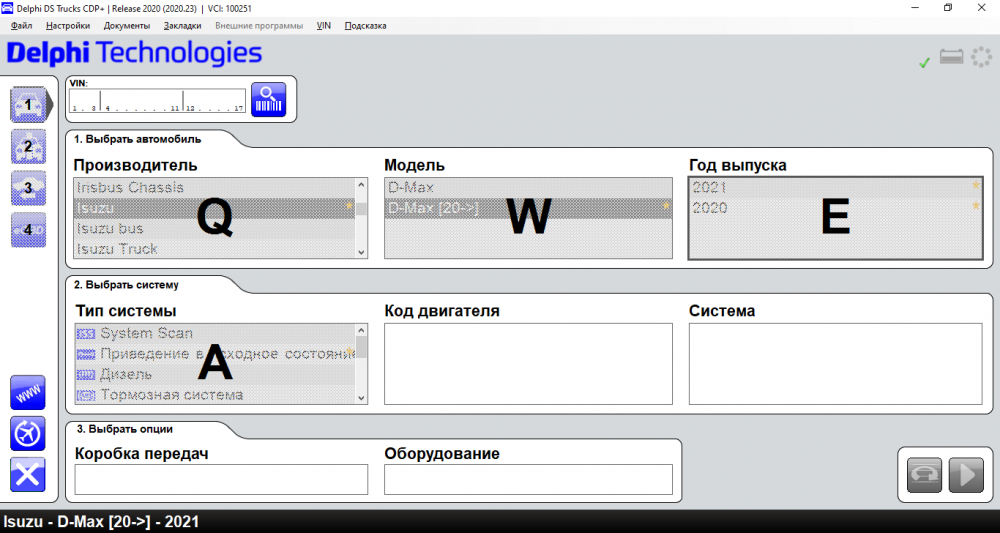Click the phone help button at bottom right
The height and width of the screenshot is (533, 1000).
(x=925, y=475)
